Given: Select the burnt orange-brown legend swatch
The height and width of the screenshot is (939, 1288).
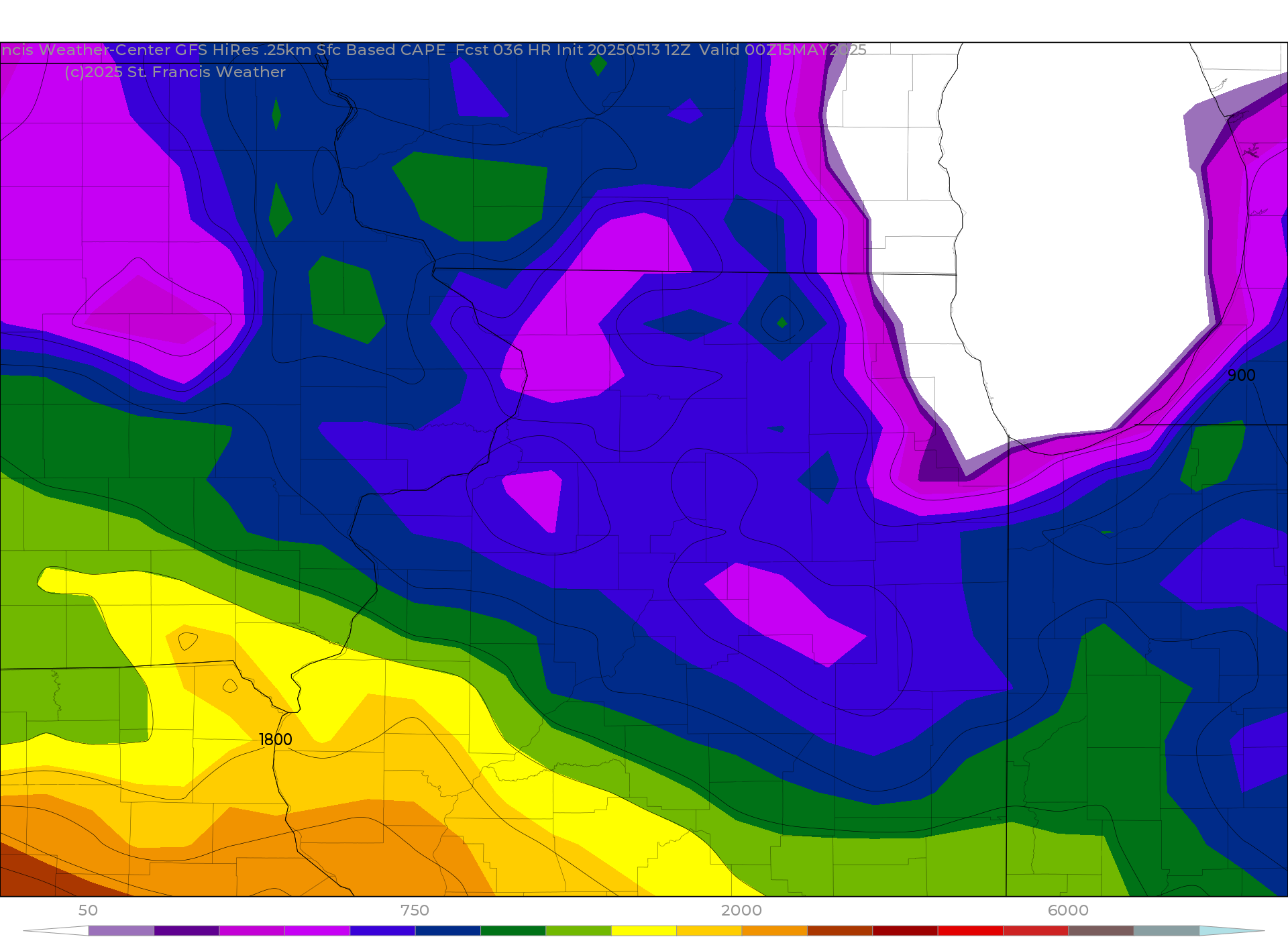Looking at the screenshot, I should coord(840,931).
